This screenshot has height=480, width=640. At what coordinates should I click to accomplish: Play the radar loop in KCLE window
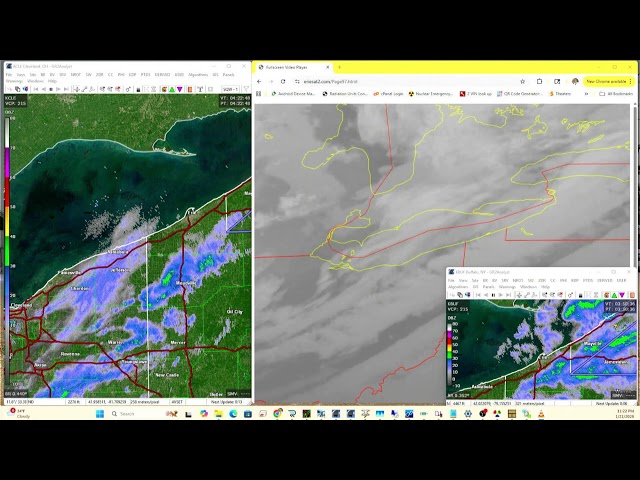(x=58, y=89)
